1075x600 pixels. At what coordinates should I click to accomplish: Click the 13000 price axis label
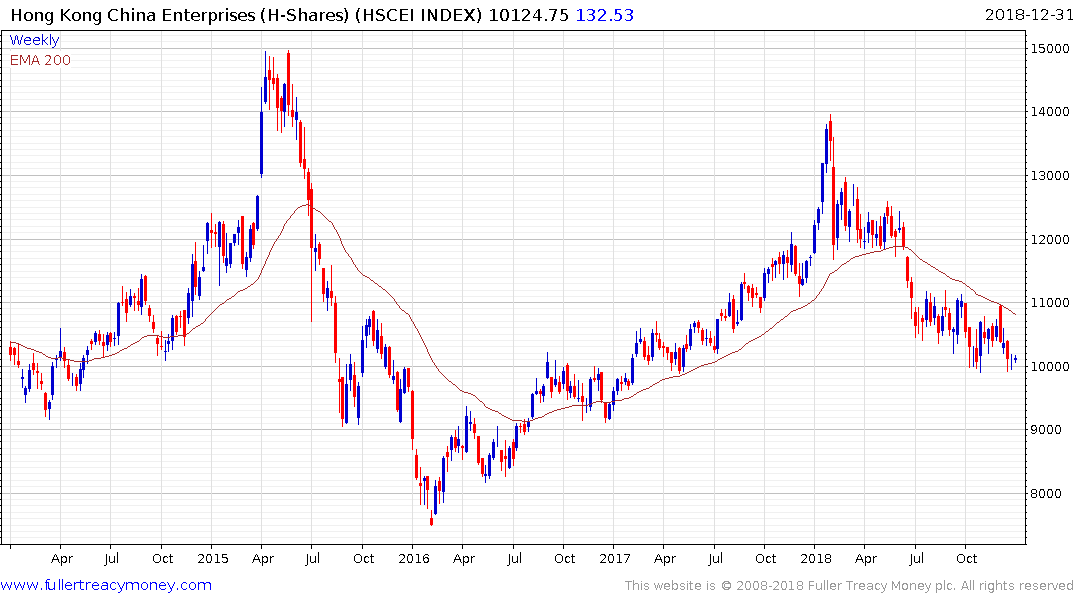[x=1048, y=176]
